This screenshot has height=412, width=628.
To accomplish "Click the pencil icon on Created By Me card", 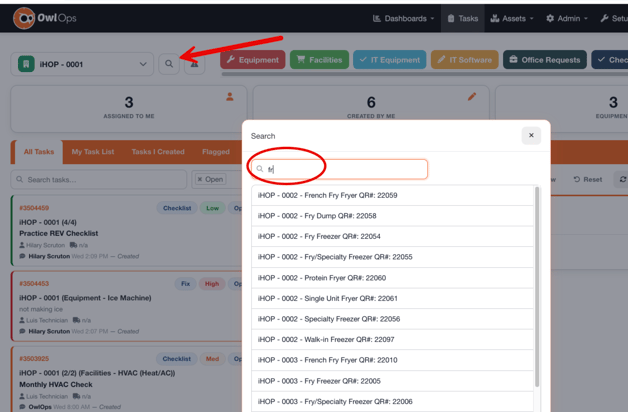I will [x=472, y=97].
